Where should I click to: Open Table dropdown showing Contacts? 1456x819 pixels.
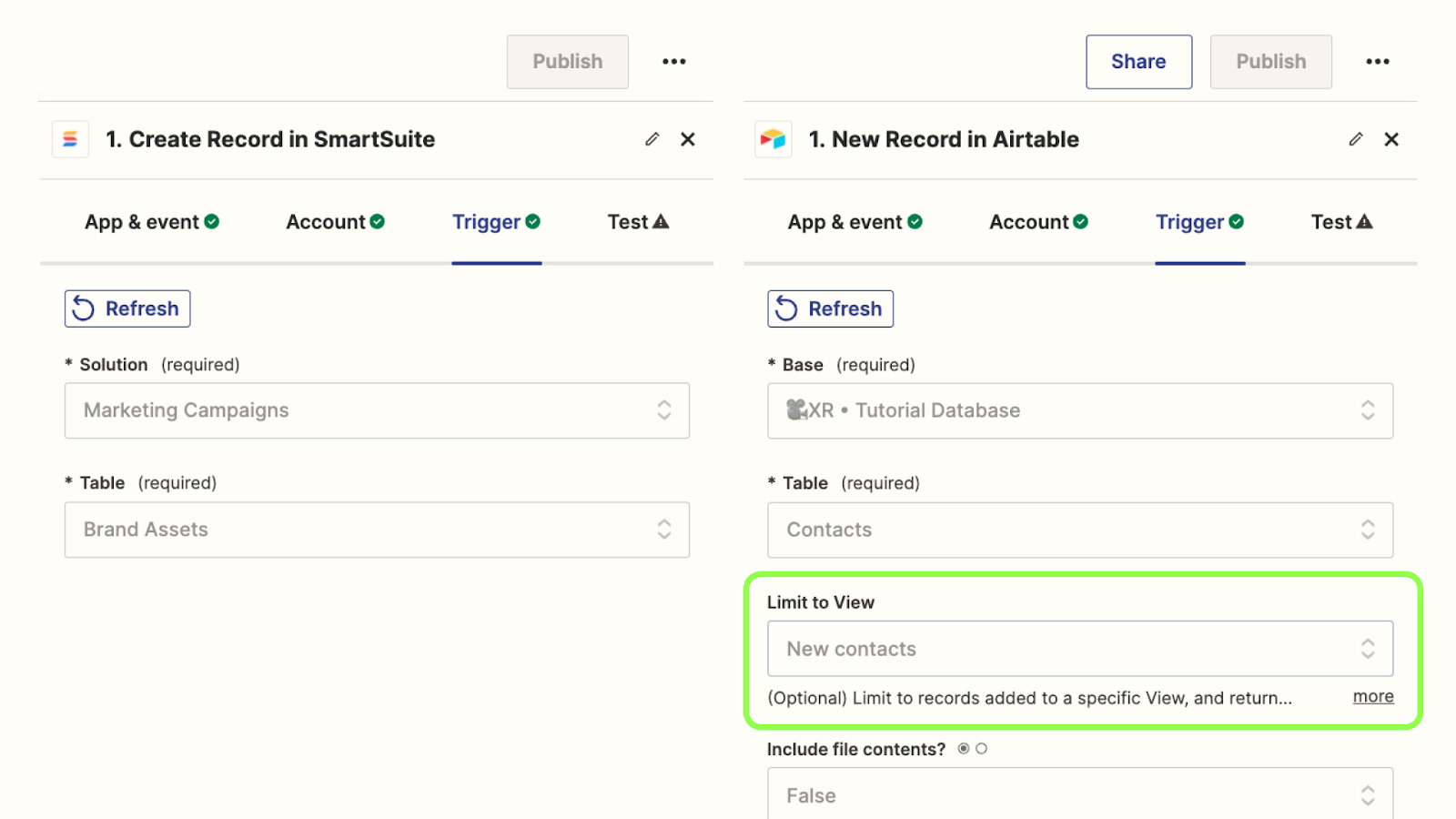pos(1080,530)
